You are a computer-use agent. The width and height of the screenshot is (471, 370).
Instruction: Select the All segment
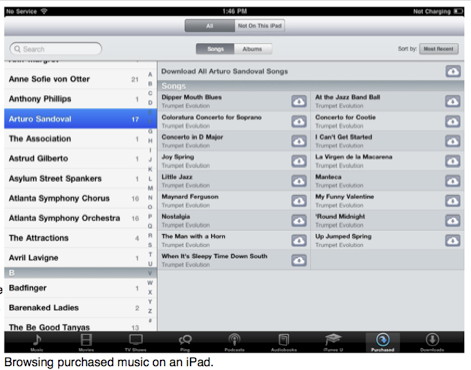(210, 26)
